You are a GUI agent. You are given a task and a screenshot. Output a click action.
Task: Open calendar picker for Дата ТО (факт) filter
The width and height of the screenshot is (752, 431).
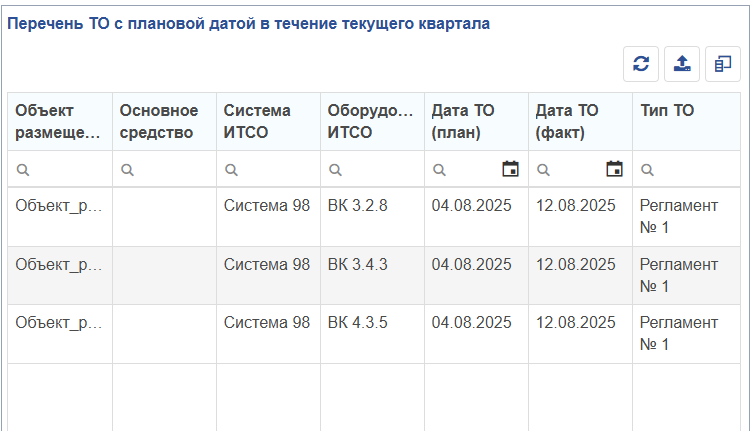(614, 169)
